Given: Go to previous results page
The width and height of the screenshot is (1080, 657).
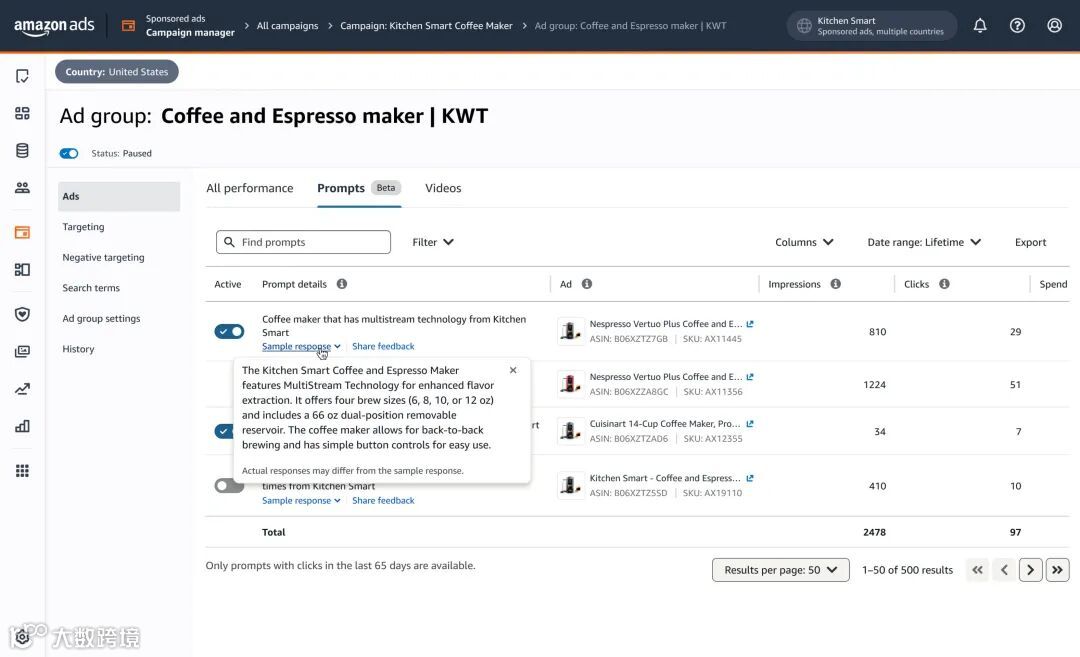Looking at the screenshot, I should click(x=1004, y=570).
